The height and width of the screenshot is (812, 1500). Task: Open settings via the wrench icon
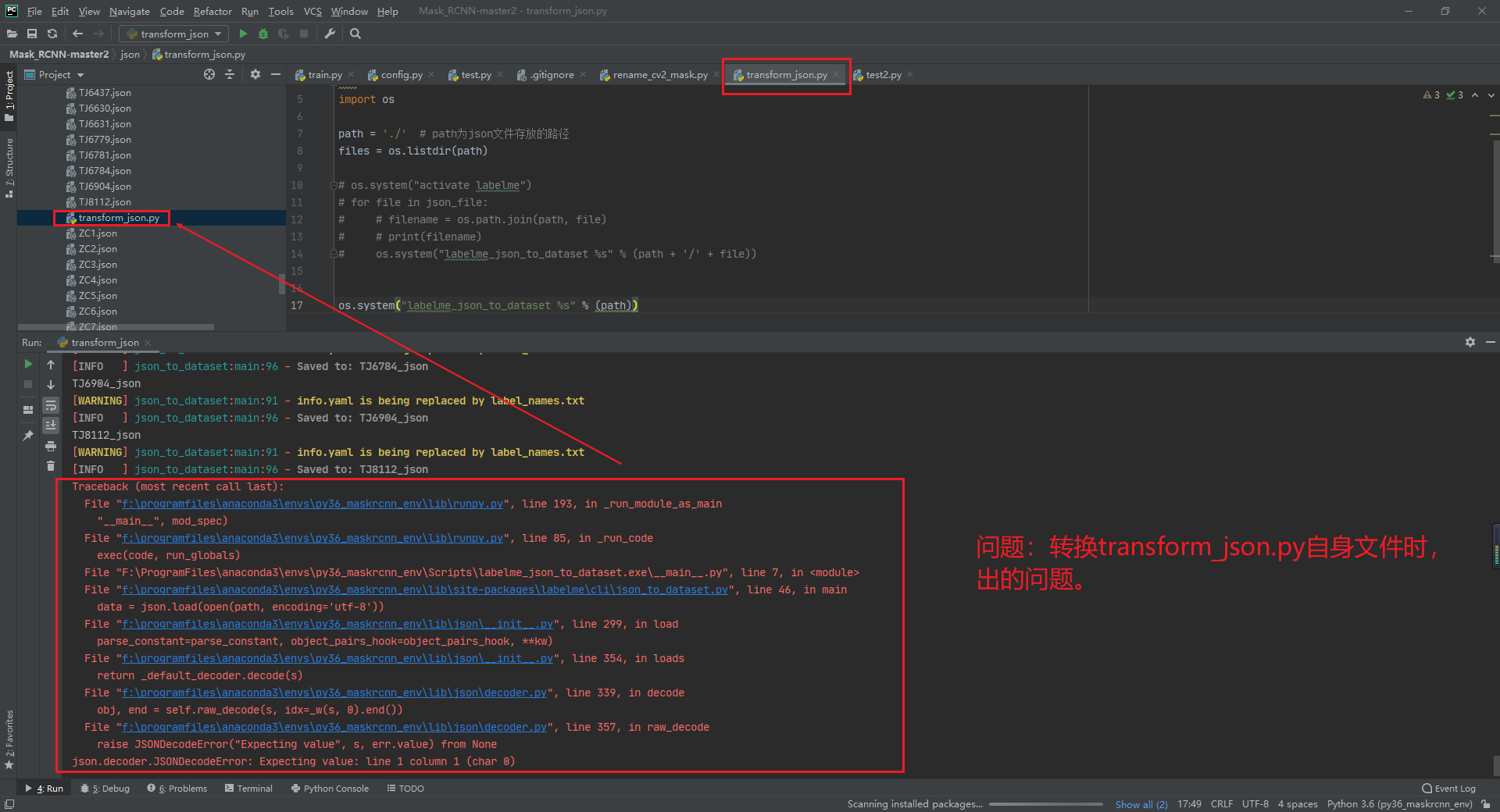pyautogui.click(x=330, y=34)
